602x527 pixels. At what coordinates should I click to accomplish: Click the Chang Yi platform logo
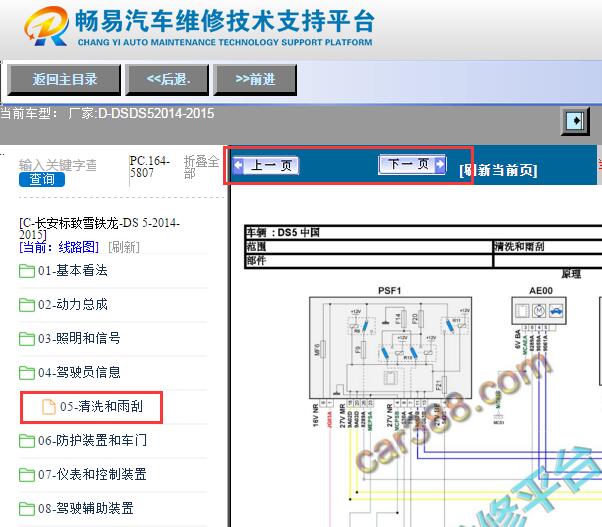click(x=47, y=26)
